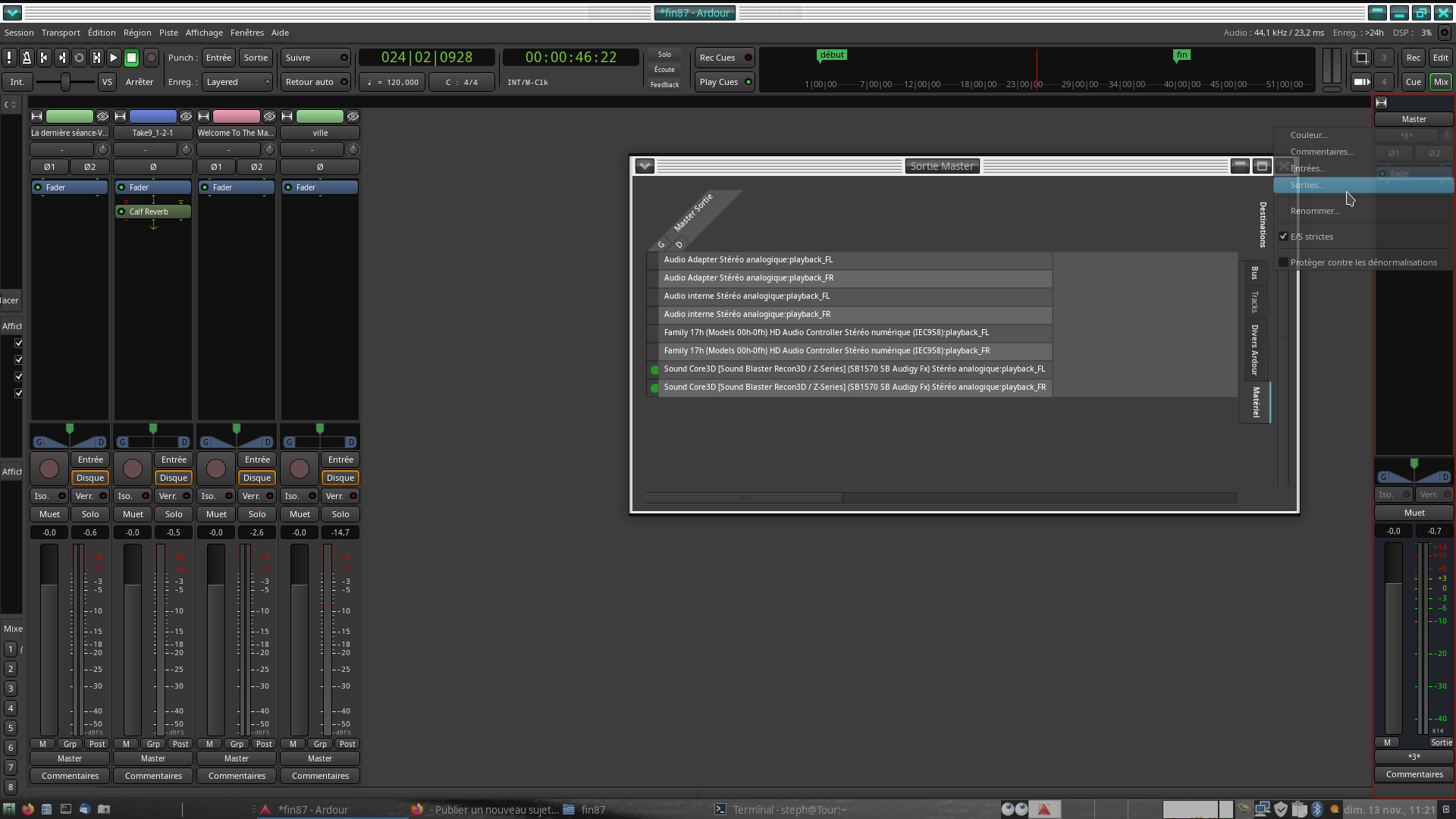
Task: Toggle the metronome click icon
Action: (27, 58)
